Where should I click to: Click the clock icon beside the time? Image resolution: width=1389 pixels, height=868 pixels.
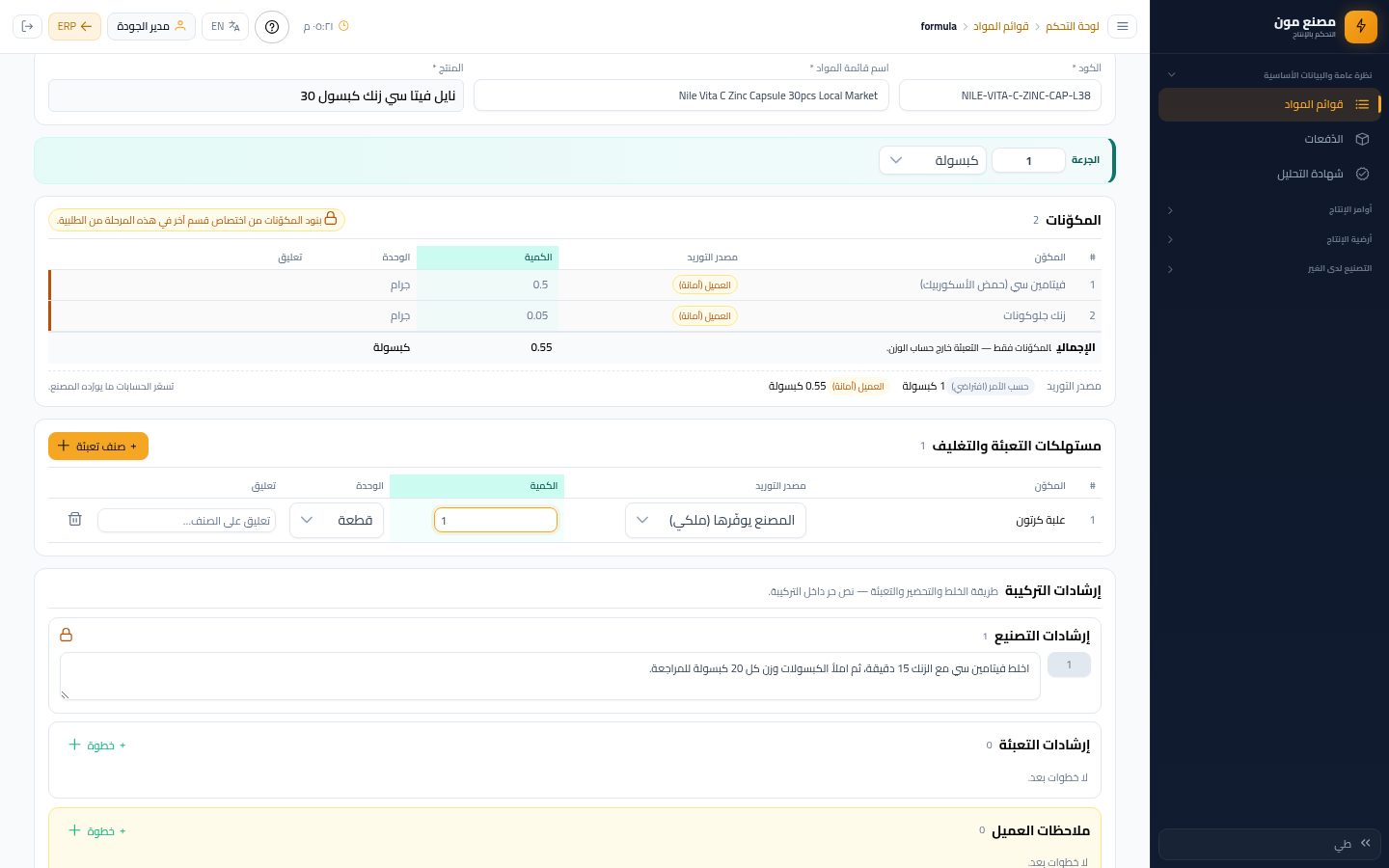click(343, 26)
